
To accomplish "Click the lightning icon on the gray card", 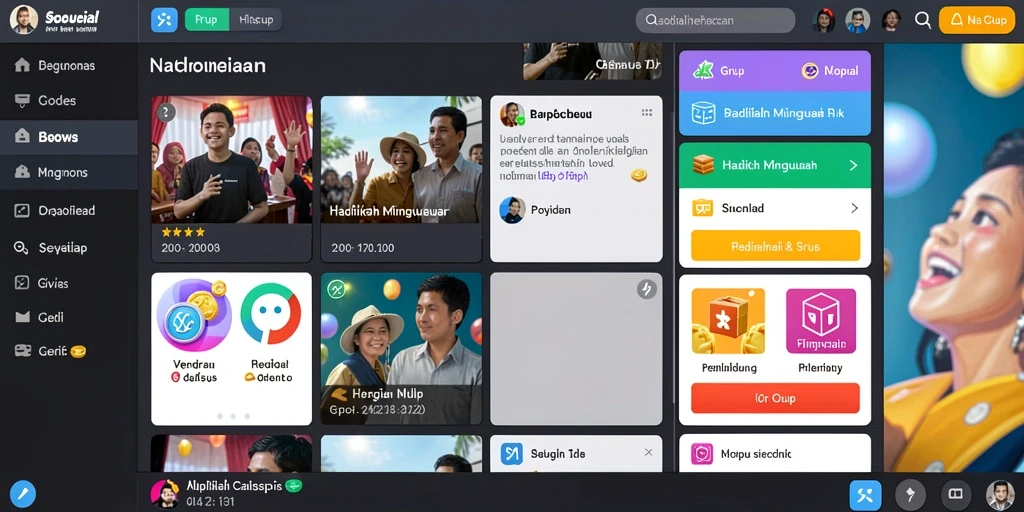I will [647, 289].
